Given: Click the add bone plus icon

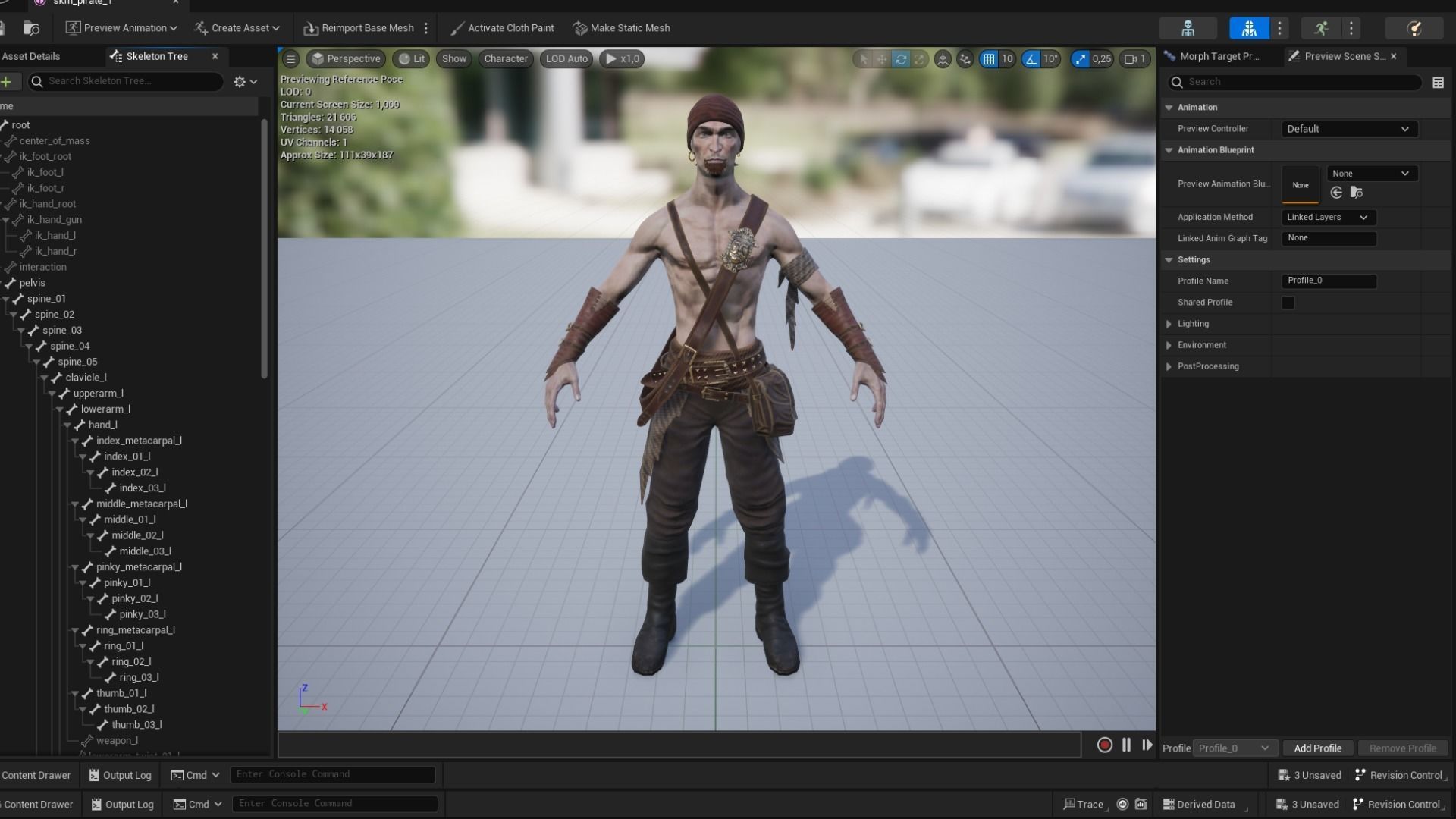Looking at the screenshot, I should tap(6, 81).
